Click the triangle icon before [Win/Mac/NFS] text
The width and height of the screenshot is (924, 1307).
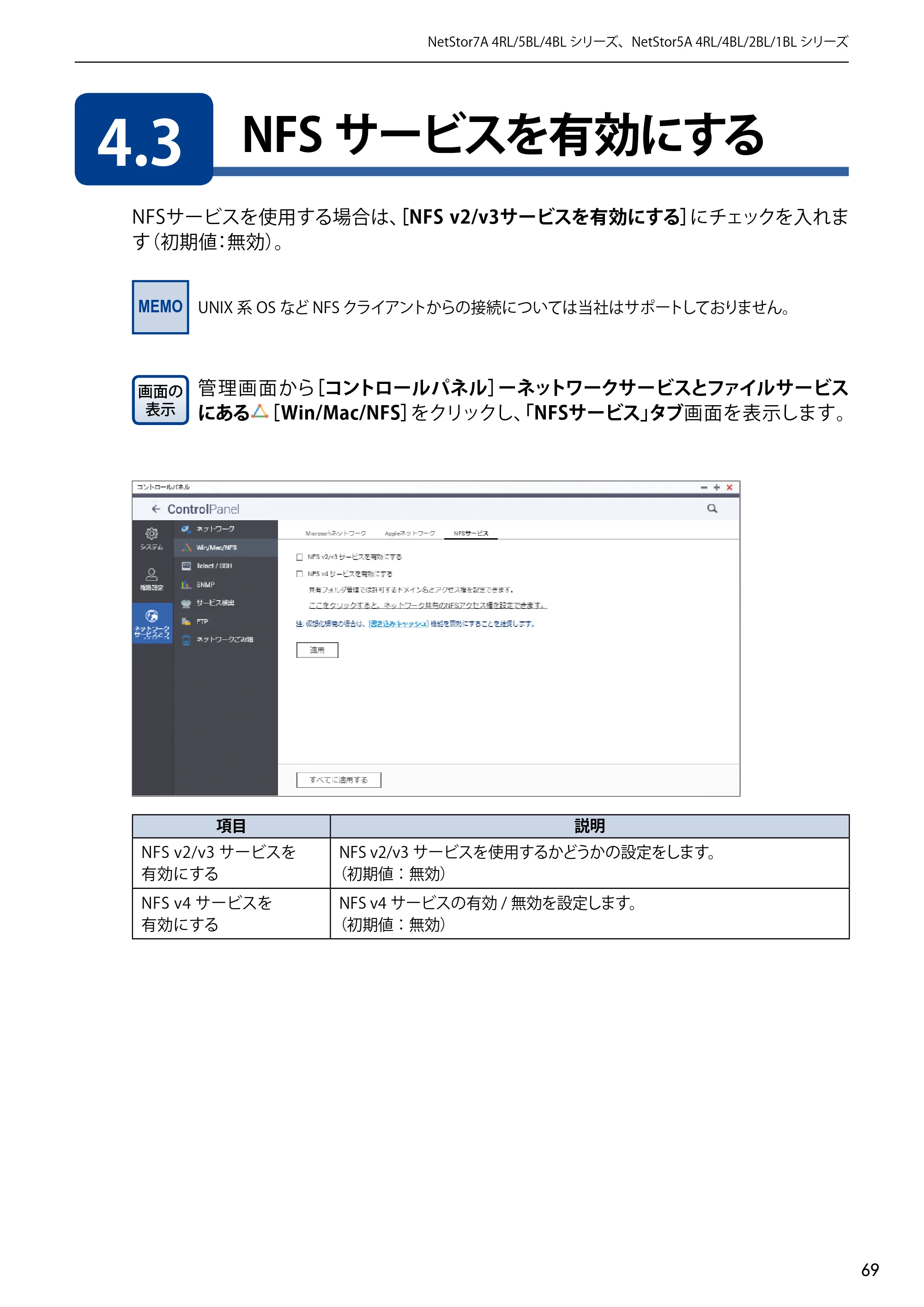[x=260, y=412]
